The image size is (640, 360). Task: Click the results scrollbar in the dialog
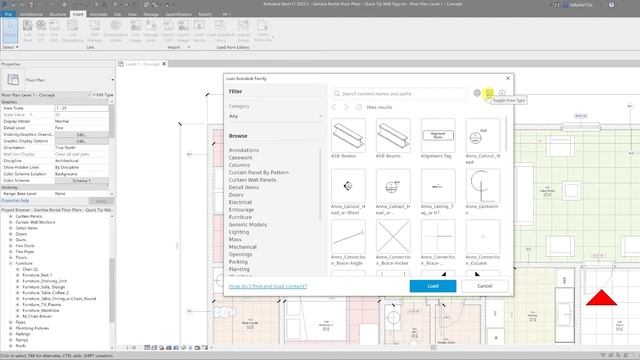point(507,135)
